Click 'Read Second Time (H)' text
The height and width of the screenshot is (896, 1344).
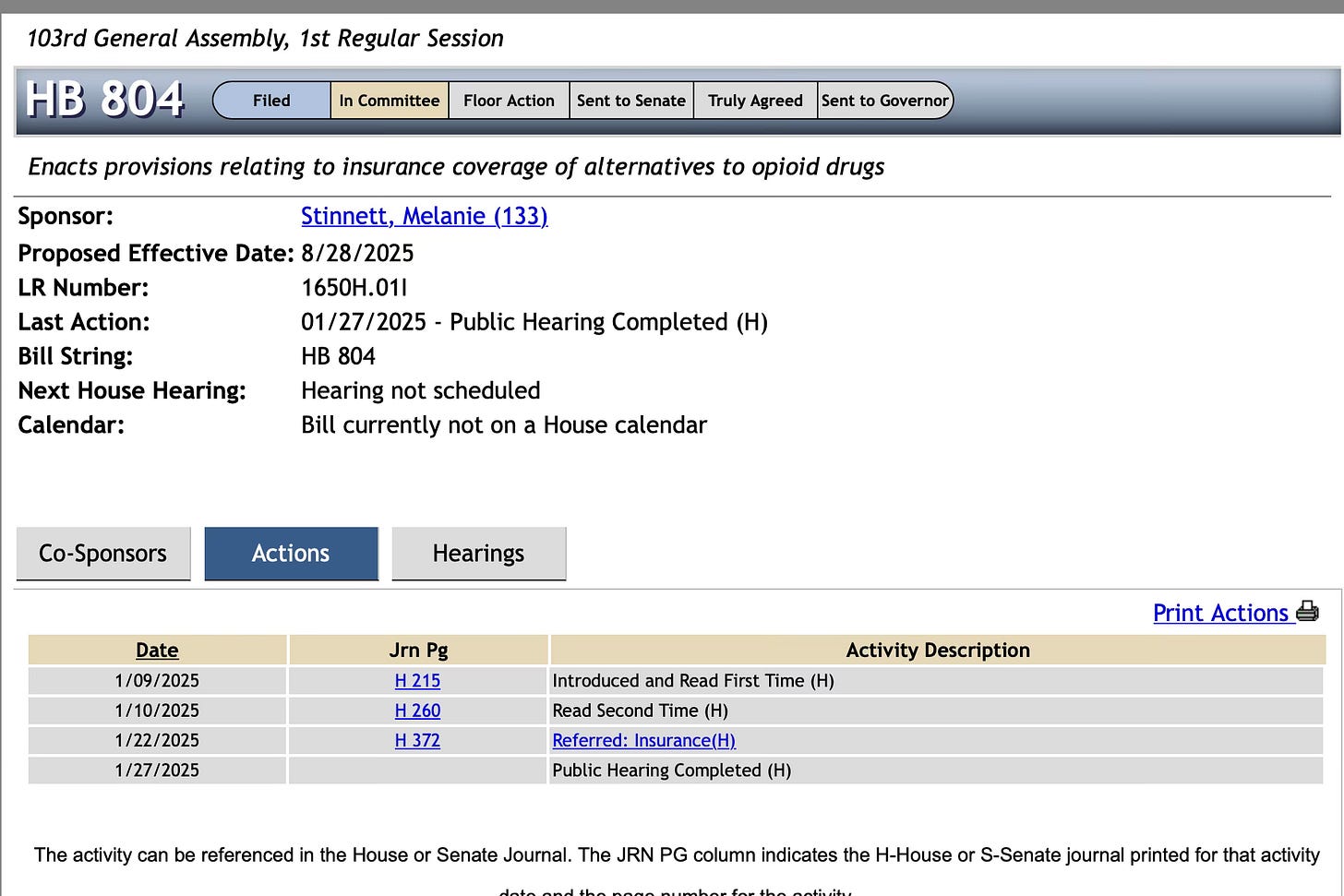640,711
